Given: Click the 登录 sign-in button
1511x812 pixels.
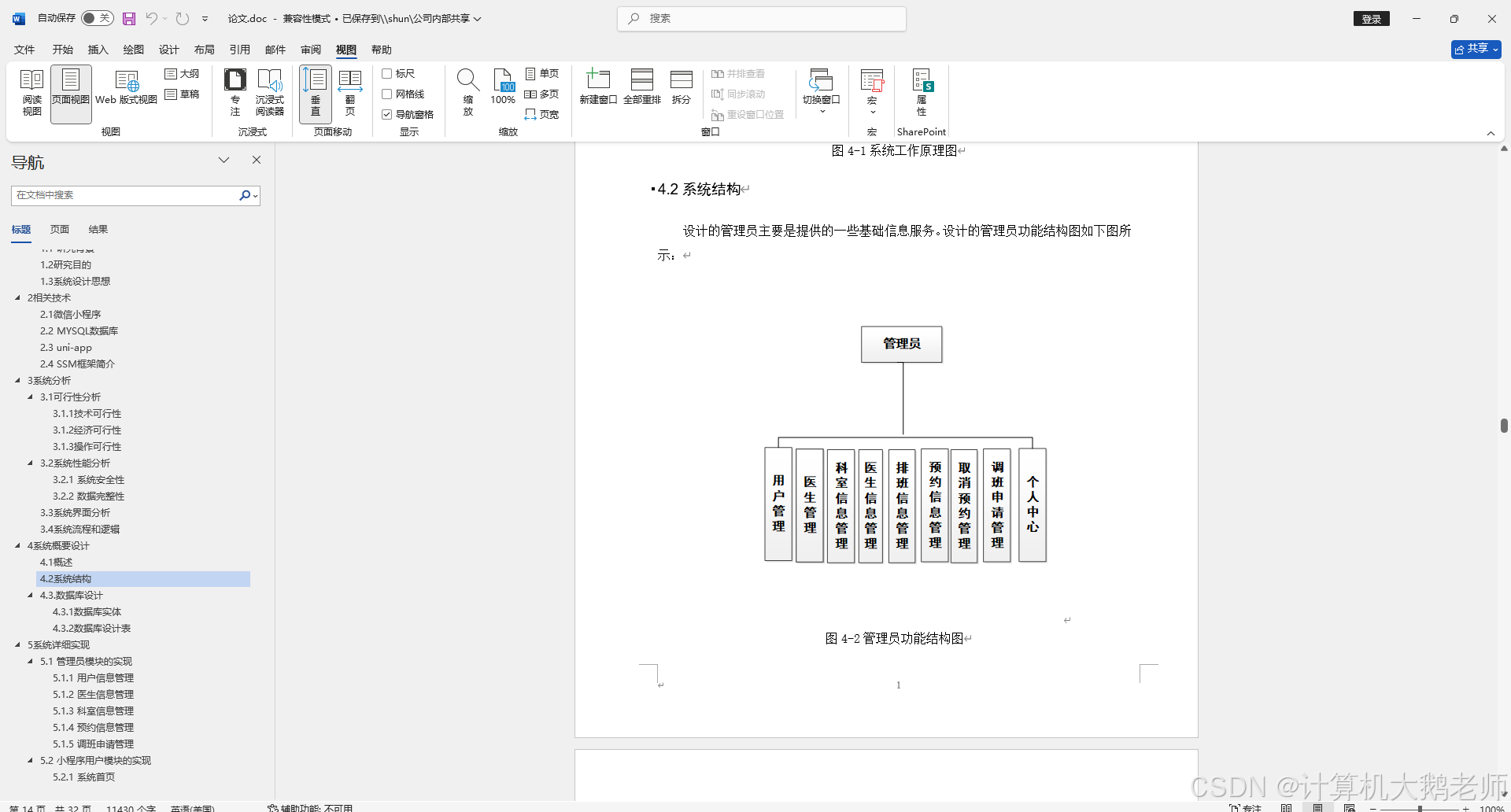Looking at the screenshot, I should click(x=1372, y=18).
